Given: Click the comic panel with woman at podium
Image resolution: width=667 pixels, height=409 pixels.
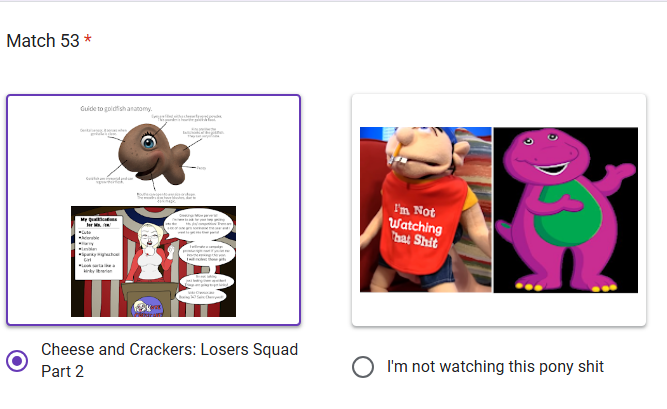Looking at the screenshot, I should click(x=154, y=261).
